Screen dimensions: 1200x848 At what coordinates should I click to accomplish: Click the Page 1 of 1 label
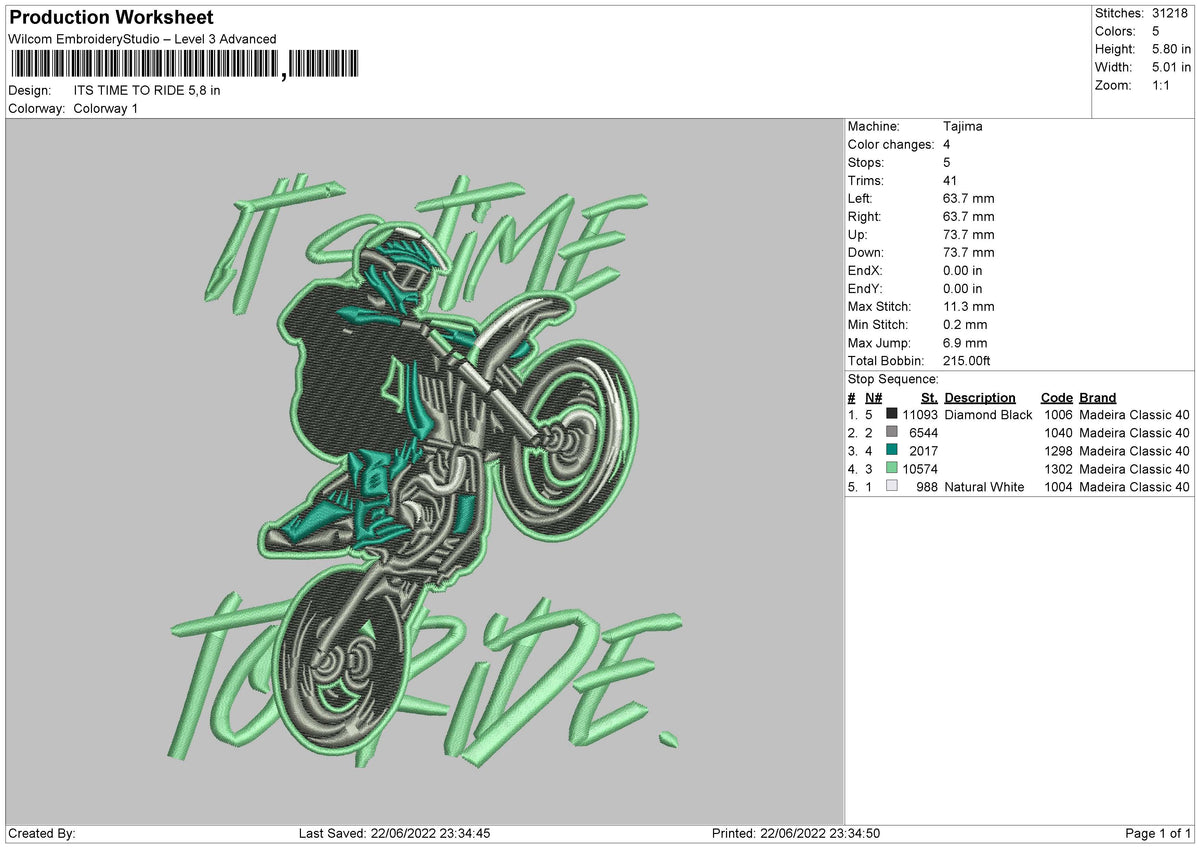(1157, 831)
